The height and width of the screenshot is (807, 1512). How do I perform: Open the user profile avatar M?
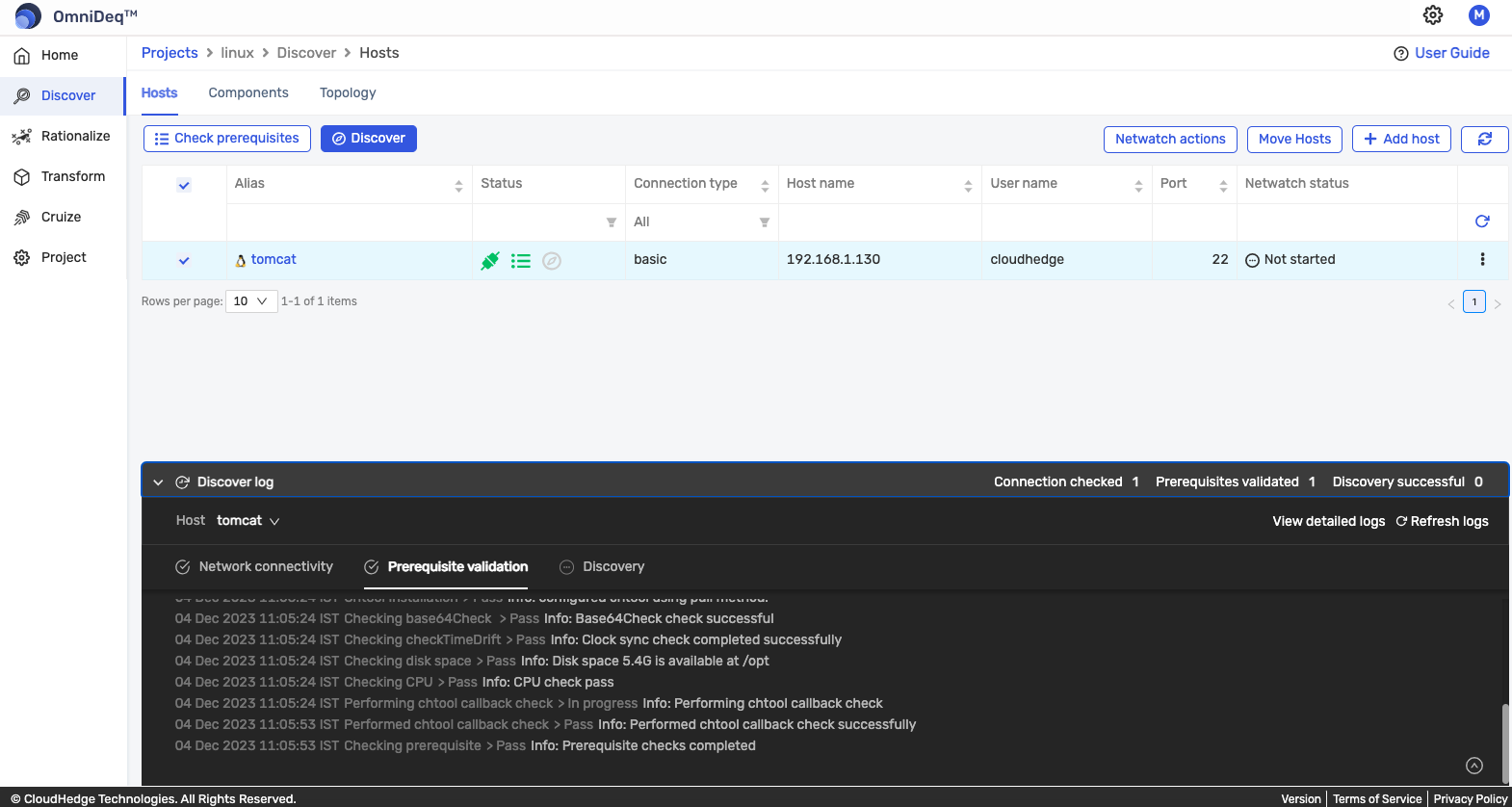(x=1479, y=15)
